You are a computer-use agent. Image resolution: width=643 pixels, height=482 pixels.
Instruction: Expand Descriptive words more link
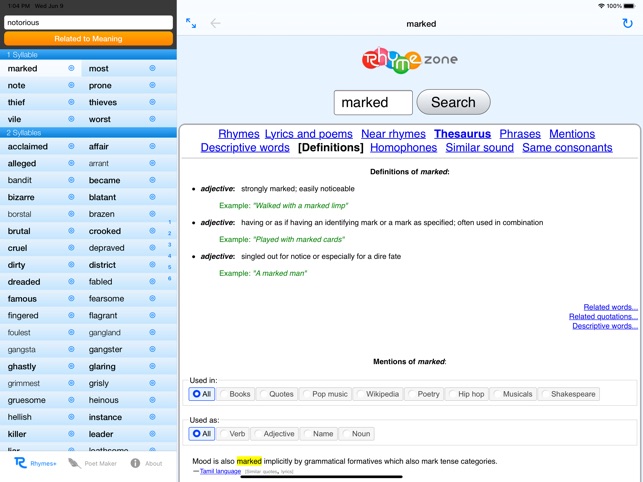tap(604, 326)
